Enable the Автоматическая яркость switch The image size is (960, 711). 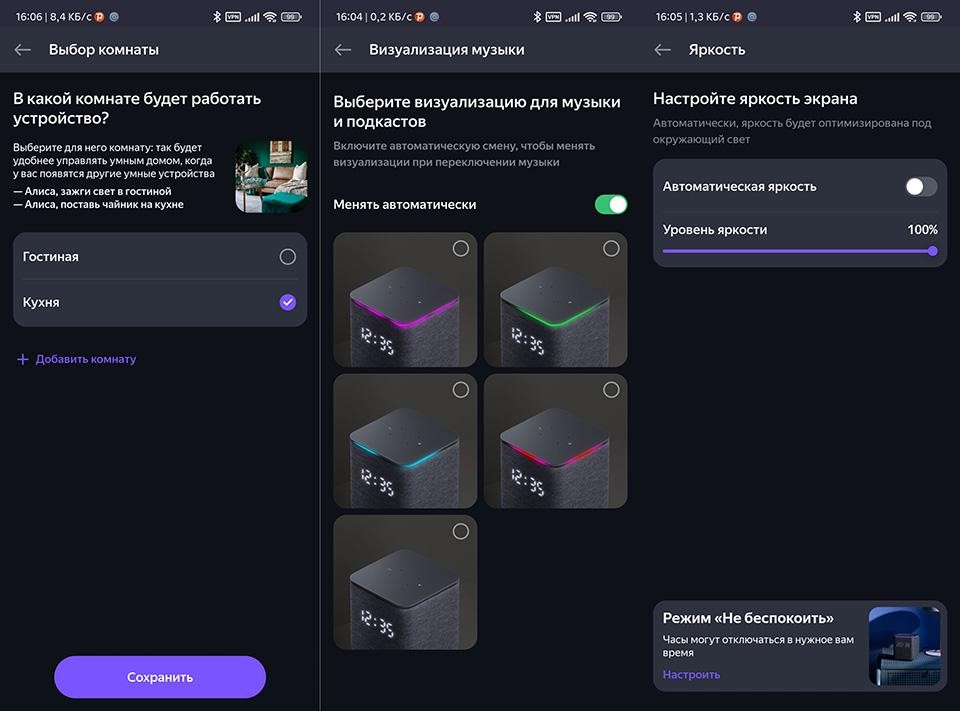click(x=921, y=187)
